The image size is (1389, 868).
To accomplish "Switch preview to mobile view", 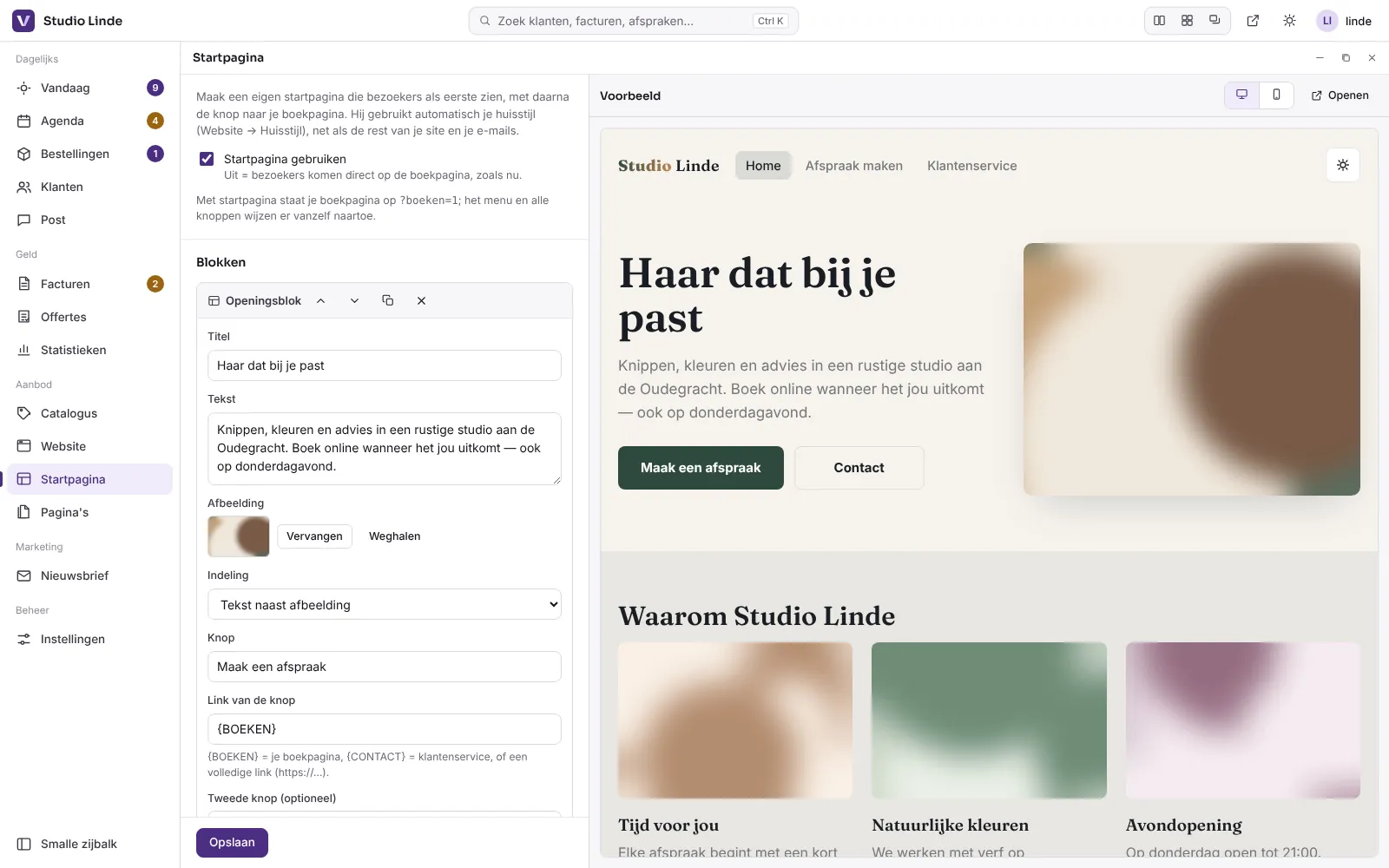I will tap(1276, 95).
